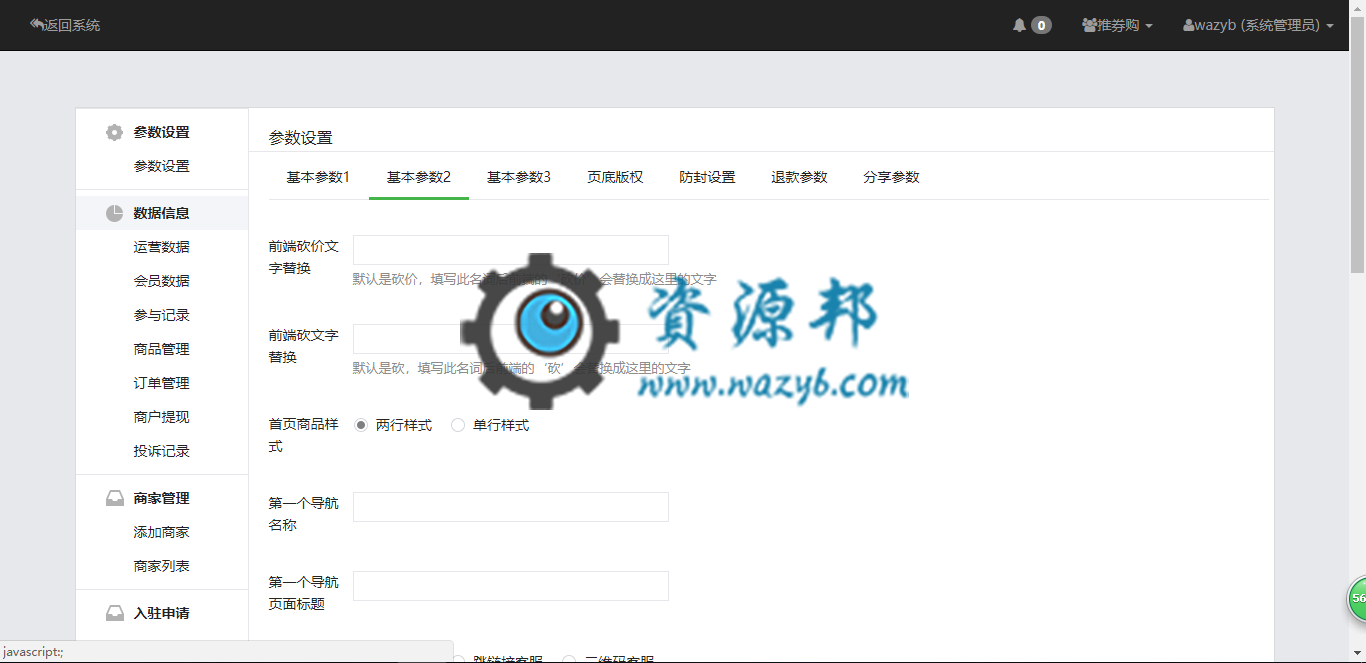This screenshot has width=1366, height=663.
Task: Open 参与记录 in the sidebar
Action: 162,315
